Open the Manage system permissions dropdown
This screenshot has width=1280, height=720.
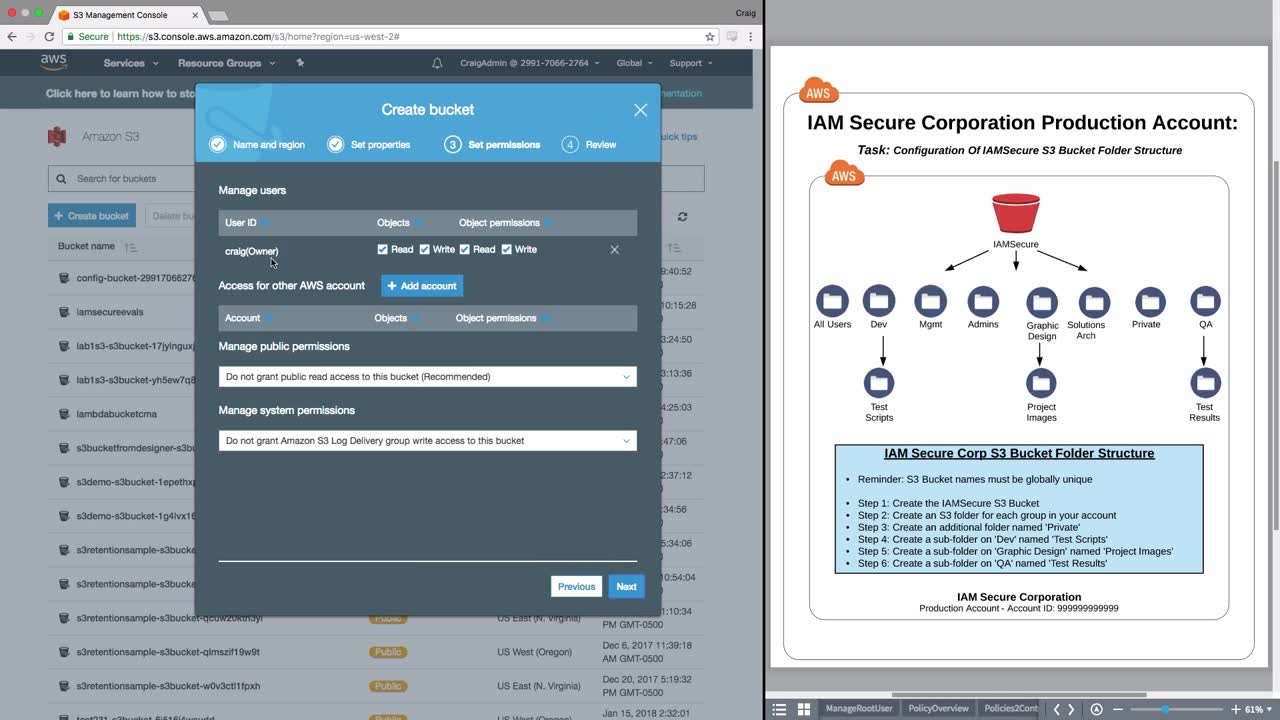[x=428, y=441]
